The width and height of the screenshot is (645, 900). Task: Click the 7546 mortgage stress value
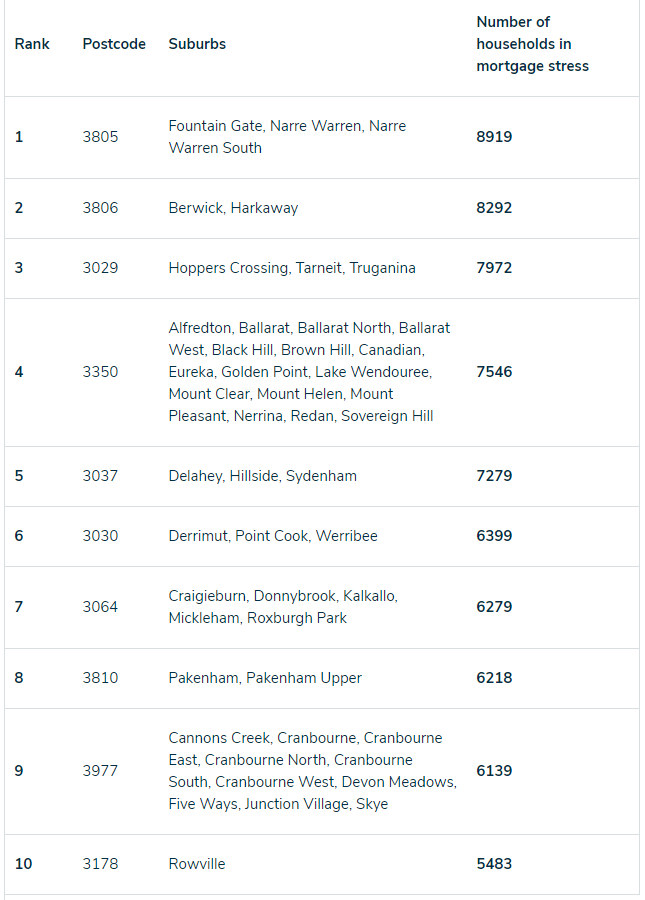click(x=494, y=372)
